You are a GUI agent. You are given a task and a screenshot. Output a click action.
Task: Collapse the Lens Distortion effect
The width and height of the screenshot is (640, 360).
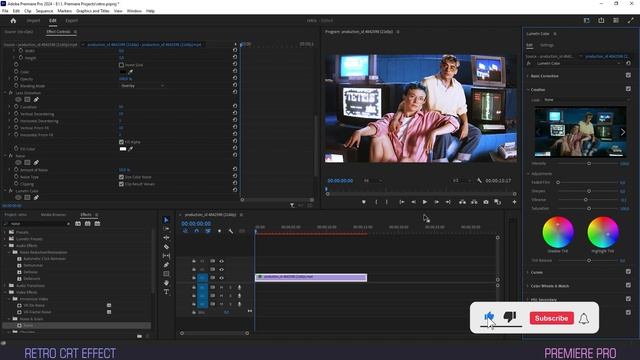pyautogui.click(x=5, y=93)
